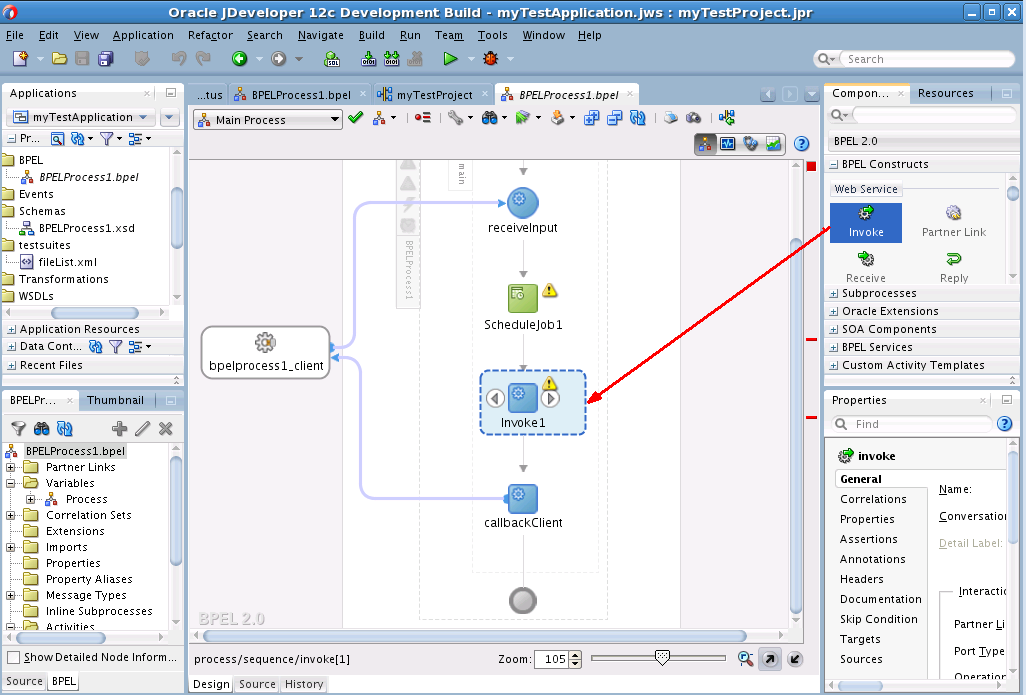Click the binoculars search icon in the editor toolbar
This screenshot has height=695, width=1026.
pyautogui.click(x=489, y=118)
